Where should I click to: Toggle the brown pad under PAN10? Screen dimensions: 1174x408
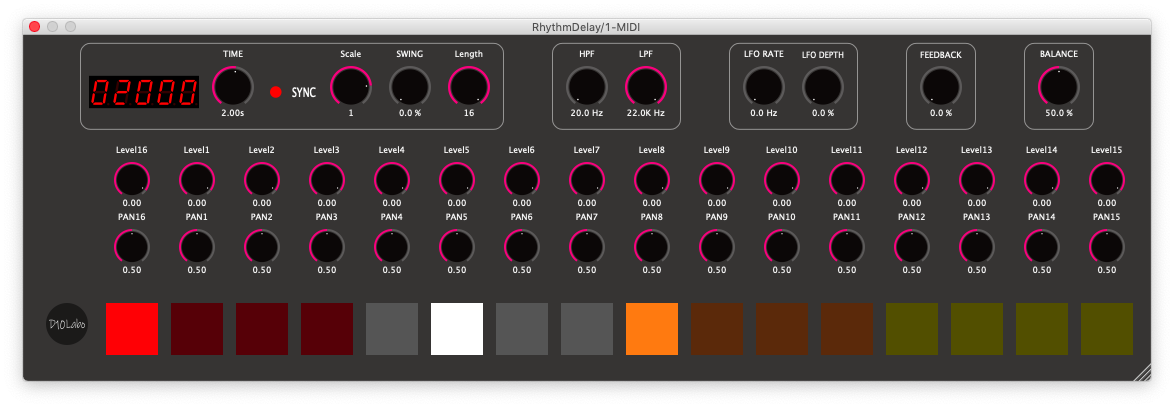[x=782, y=329]
